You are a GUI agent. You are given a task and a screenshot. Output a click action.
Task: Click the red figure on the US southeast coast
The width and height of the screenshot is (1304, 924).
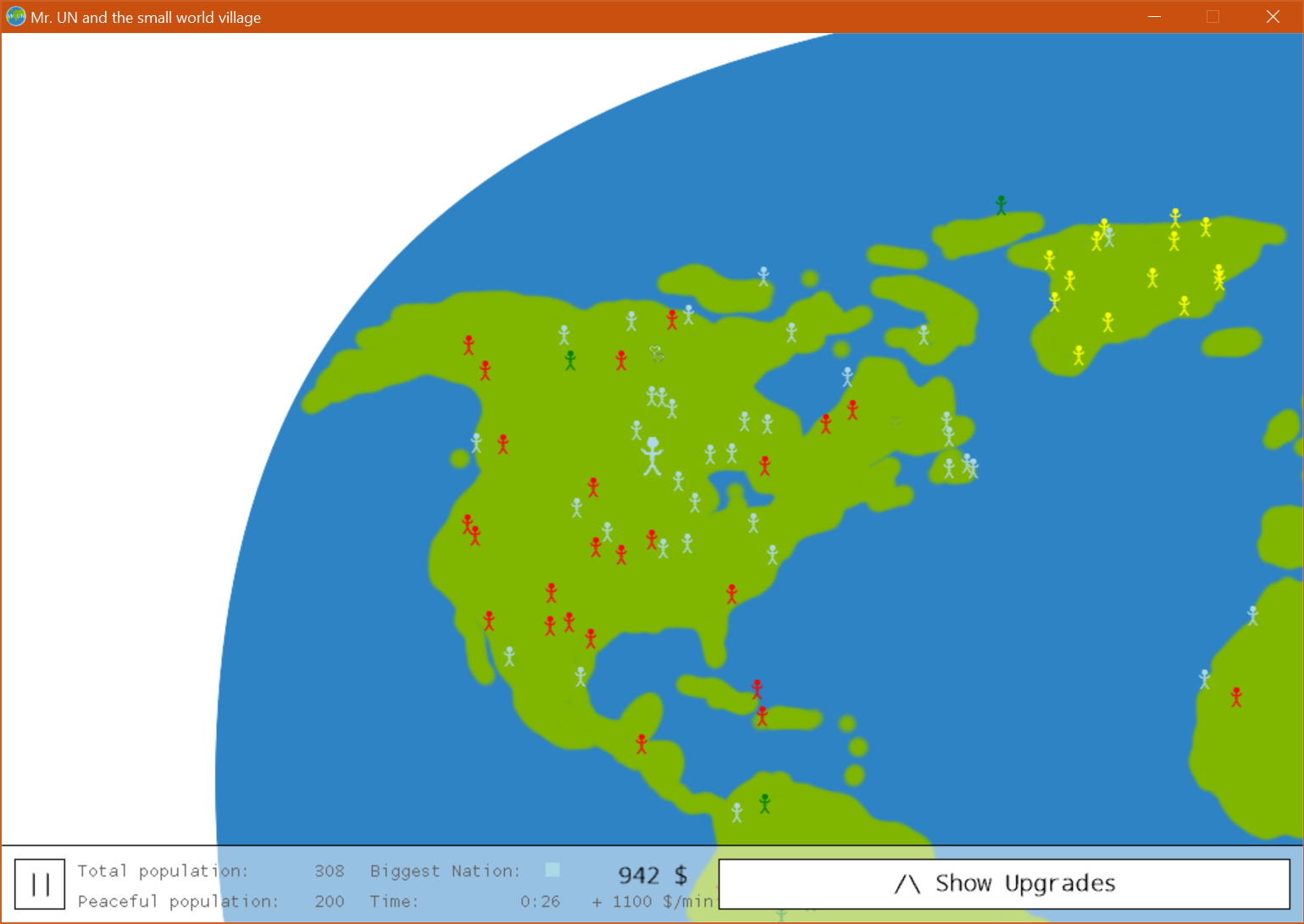pos(732,594)
